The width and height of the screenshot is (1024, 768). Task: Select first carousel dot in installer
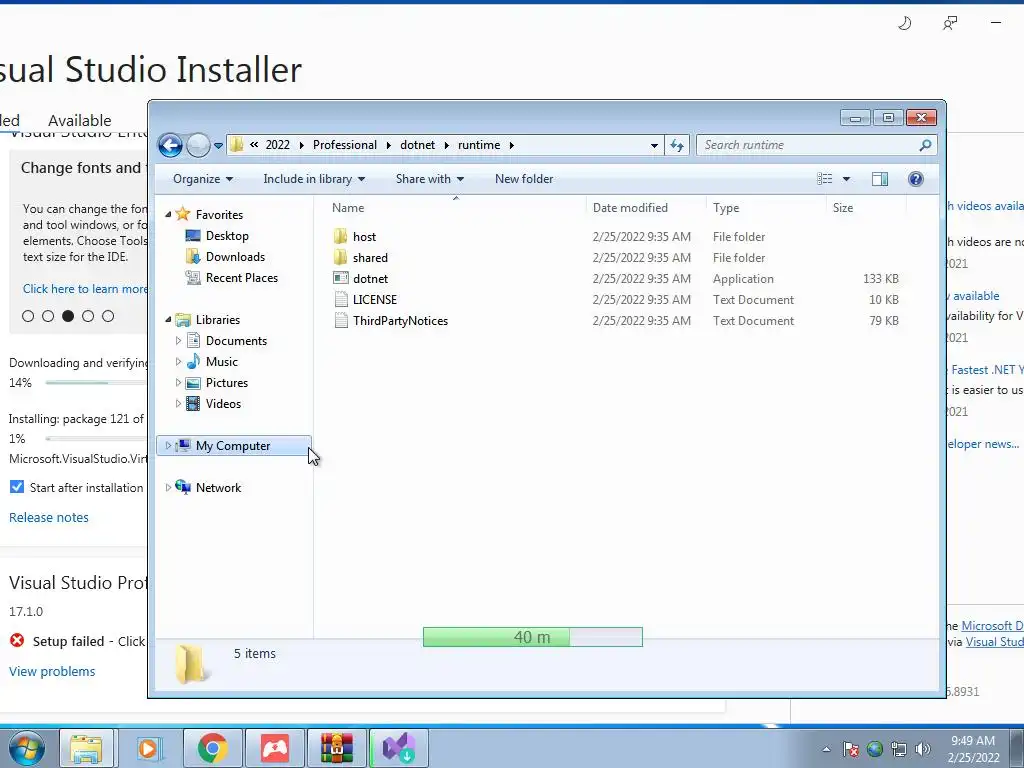point(27,316)
